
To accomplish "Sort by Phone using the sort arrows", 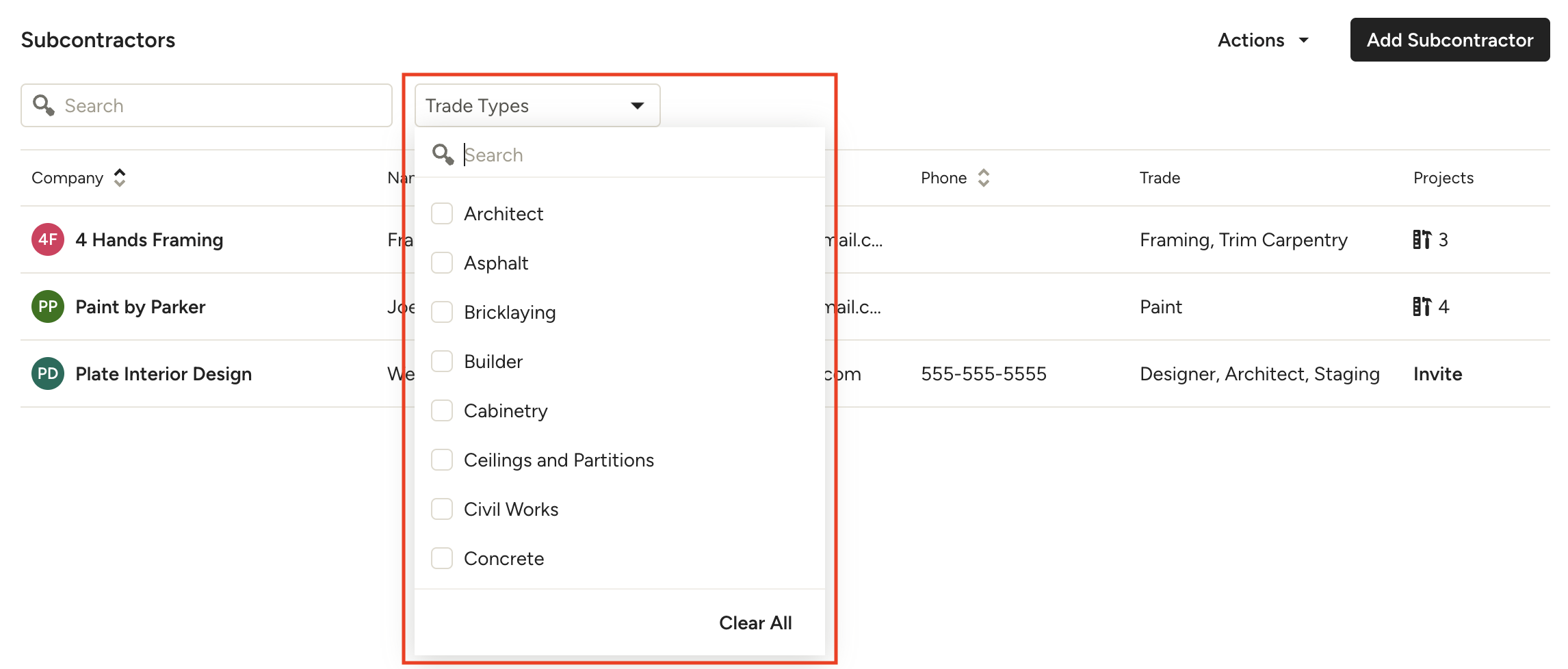I will tap(984, 178).
